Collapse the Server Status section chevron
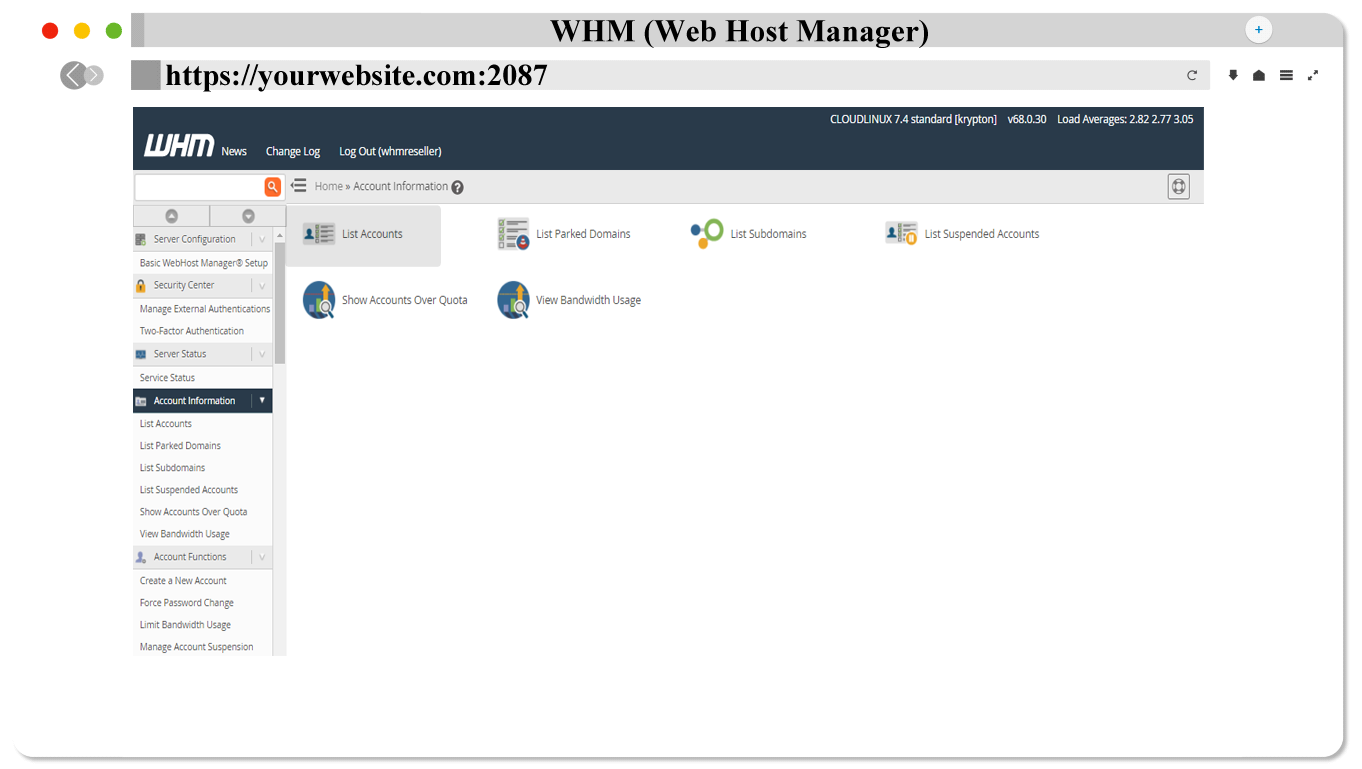This screenshot has height=769, width=1362. tap(262, 354)
